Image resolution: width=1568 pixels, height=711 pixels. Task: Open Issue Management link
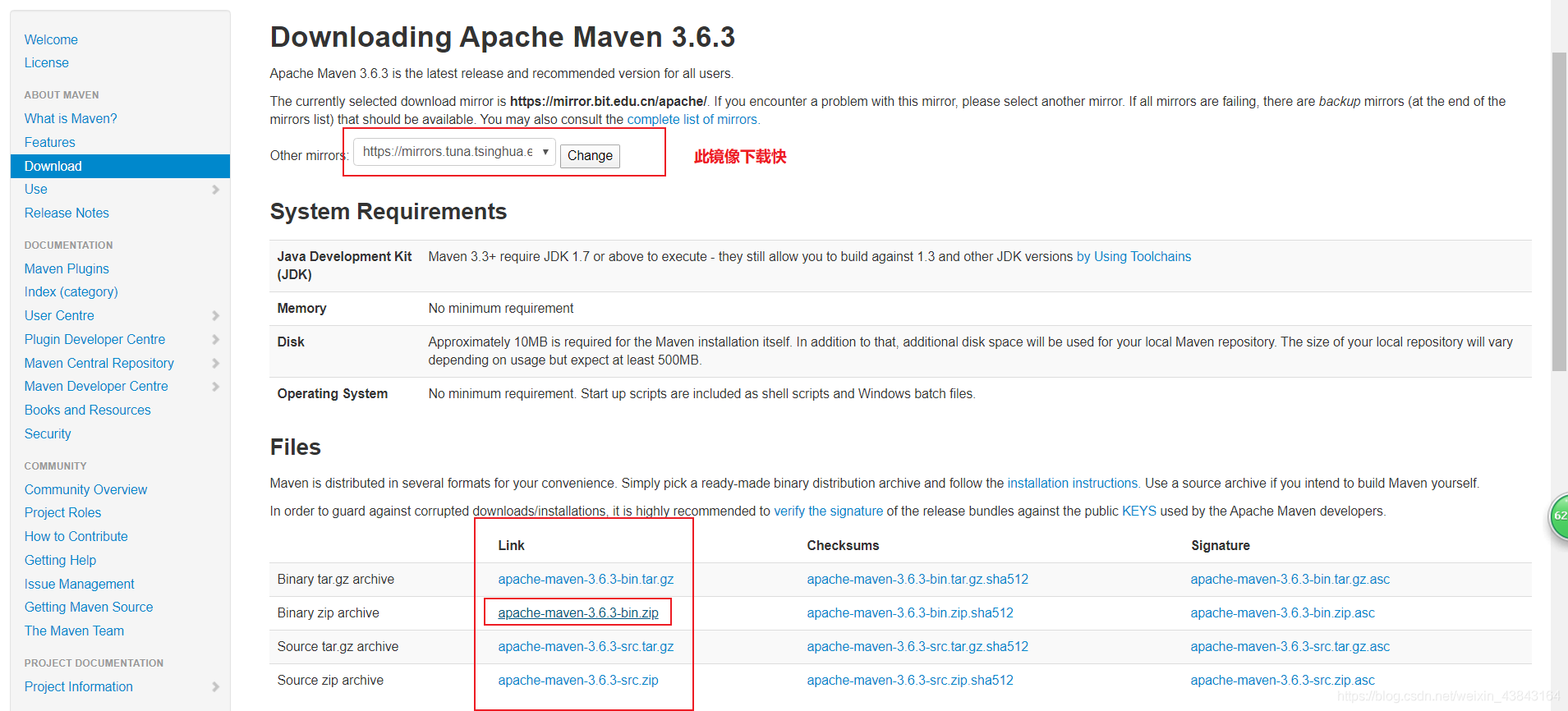80,584
